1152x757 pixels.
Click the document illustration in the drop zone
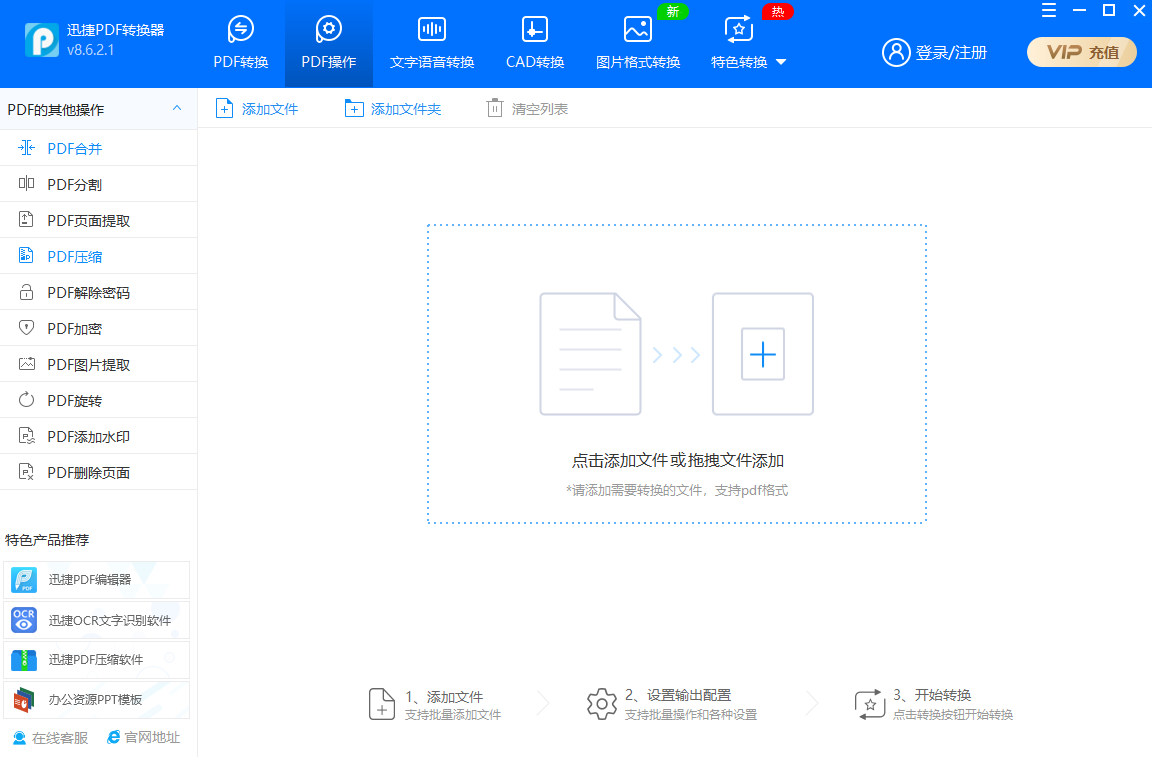(591, 354)
